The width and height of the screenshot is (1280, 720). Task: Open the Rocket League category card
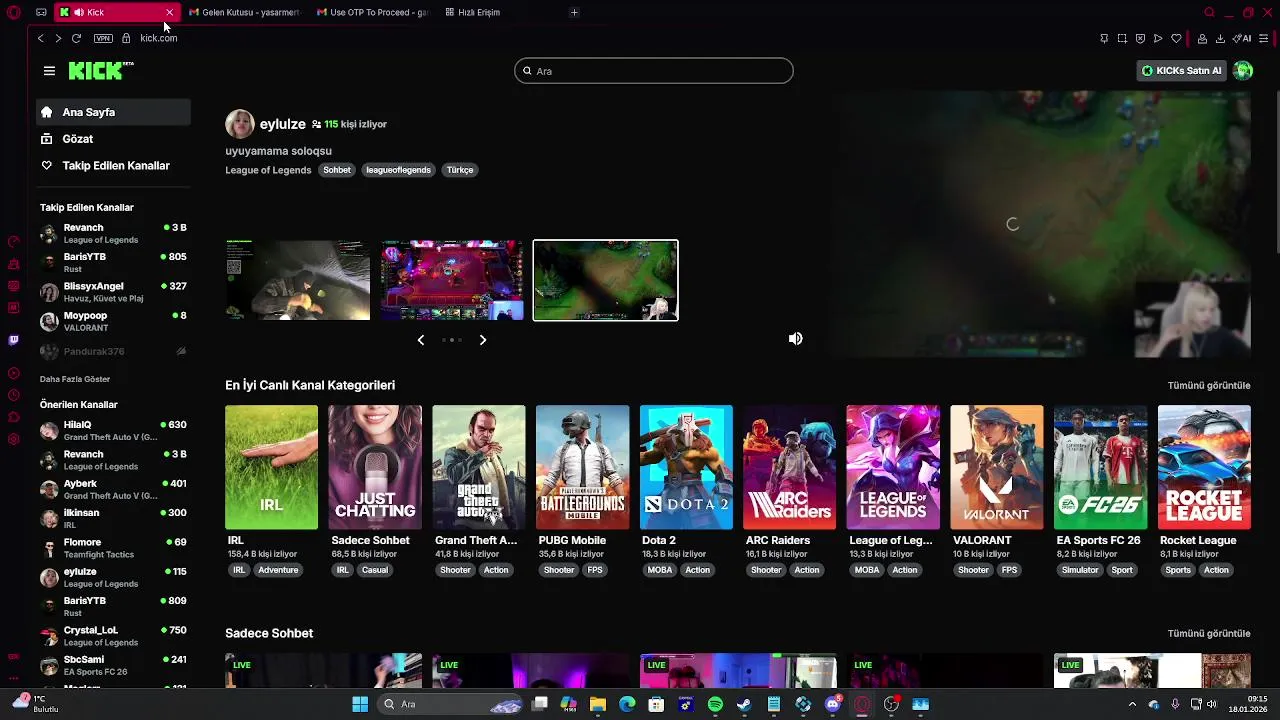point(1204,467)
